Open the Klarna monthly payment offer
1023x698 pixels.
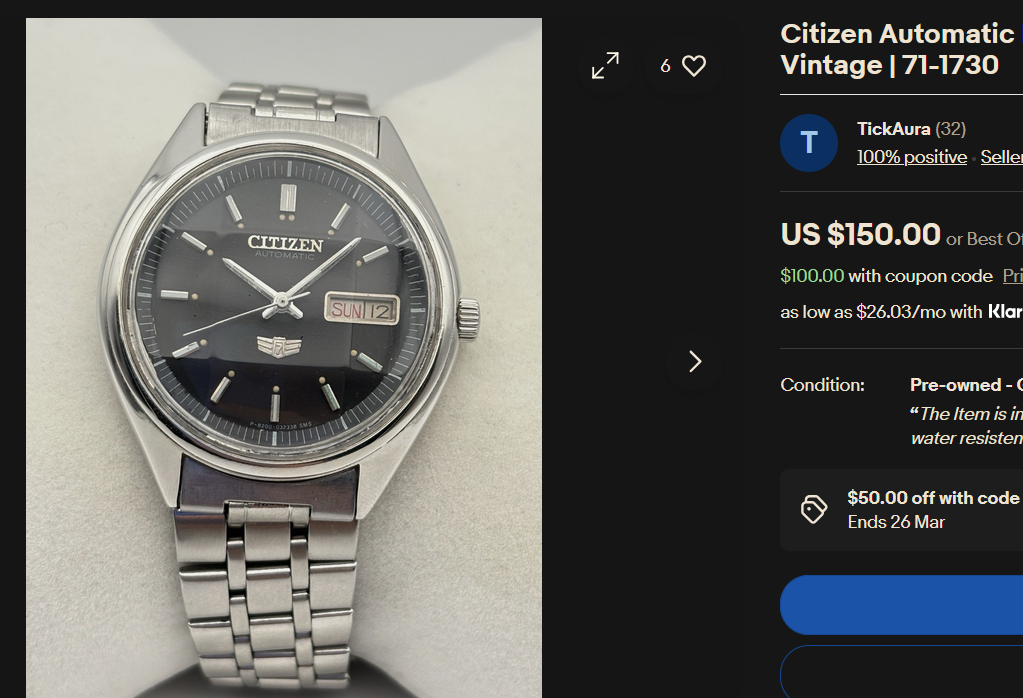pos(901,312)
